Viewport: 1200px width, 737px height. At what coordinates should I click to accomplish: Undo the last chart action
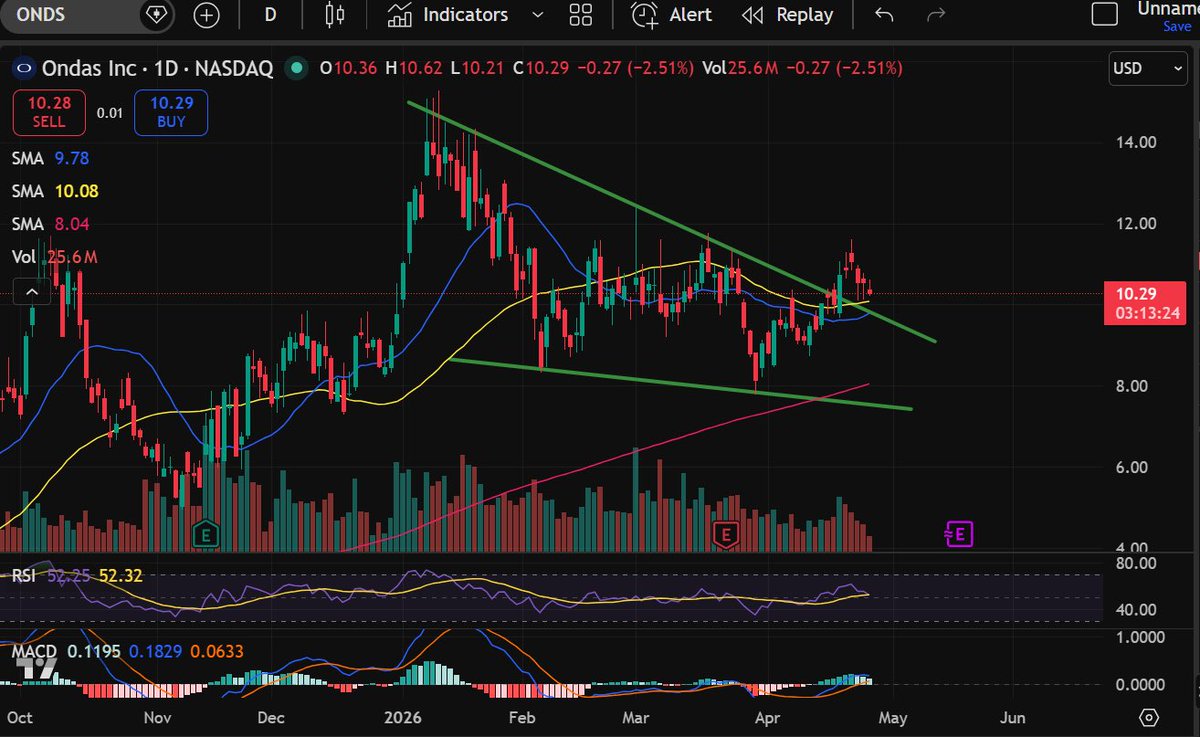[884, 15]
